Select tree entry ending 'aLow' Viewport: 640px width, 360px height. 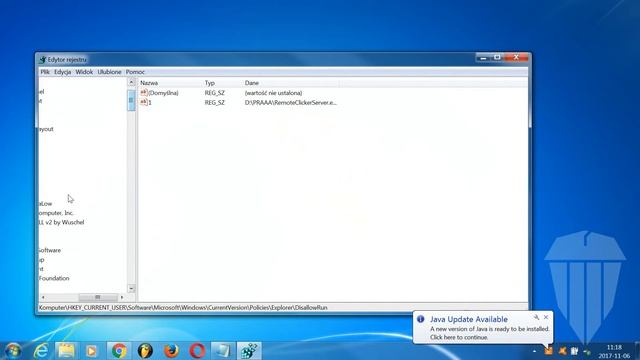46,203
